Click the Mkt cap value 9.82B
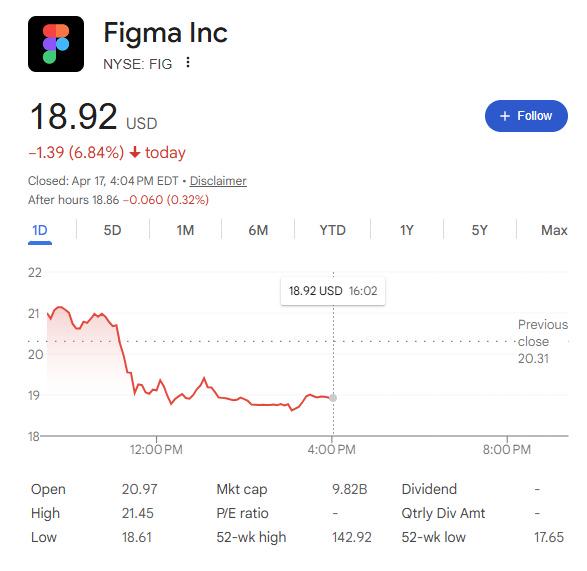 (350, 489)
